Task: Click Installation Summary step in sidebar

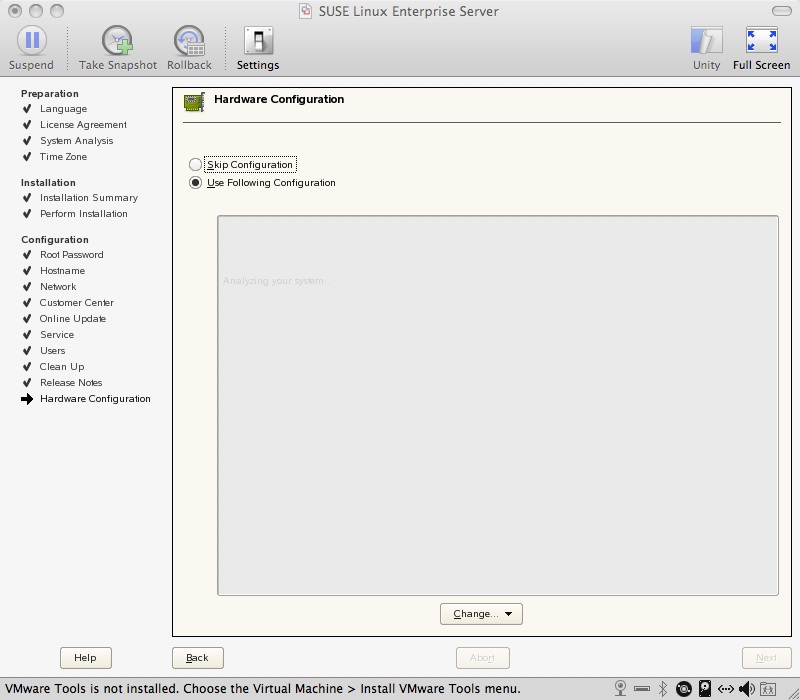Action: (89, 197)
